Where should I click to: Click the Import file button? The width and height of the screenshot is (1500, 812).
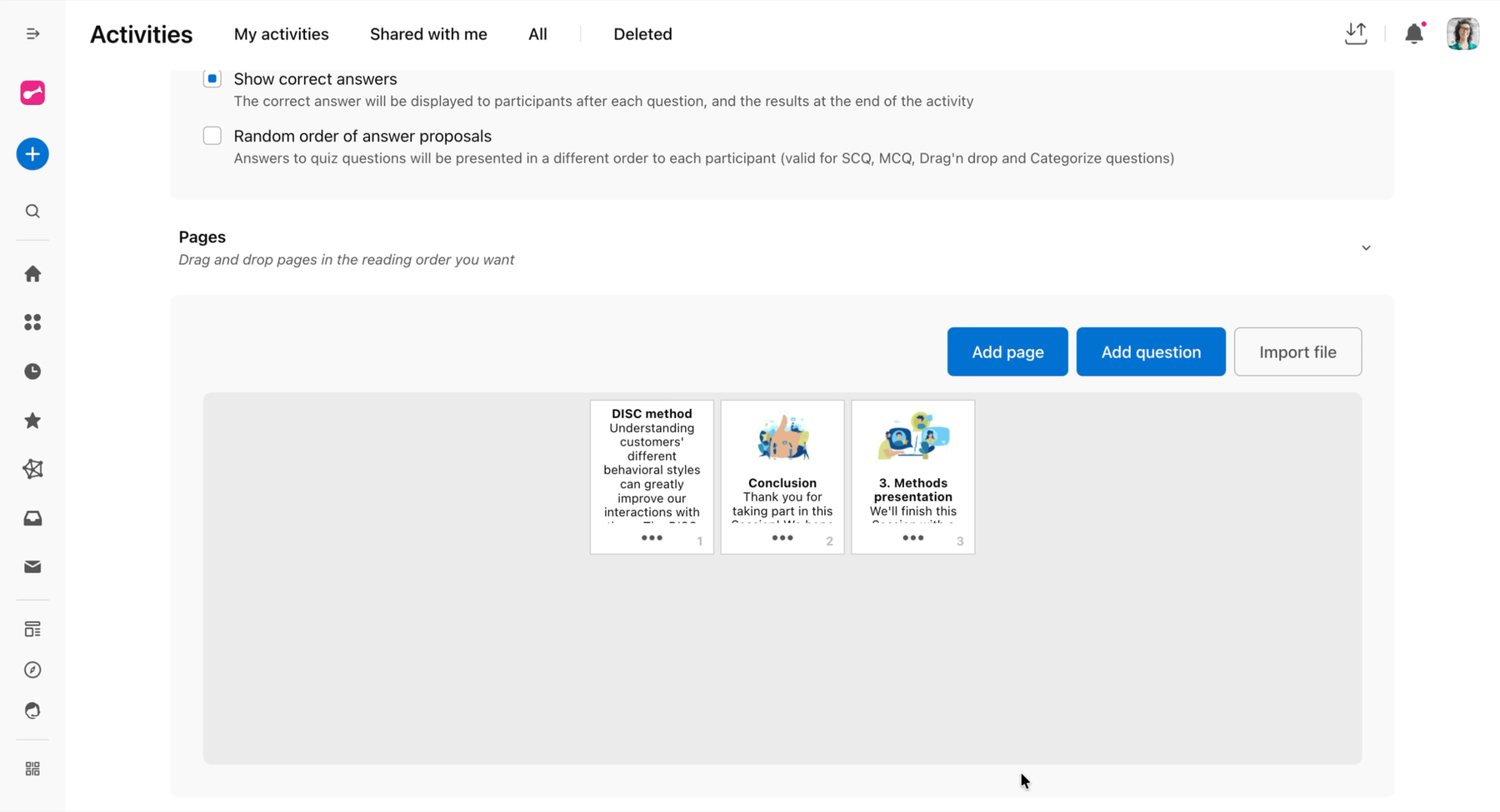(1297, 351)
